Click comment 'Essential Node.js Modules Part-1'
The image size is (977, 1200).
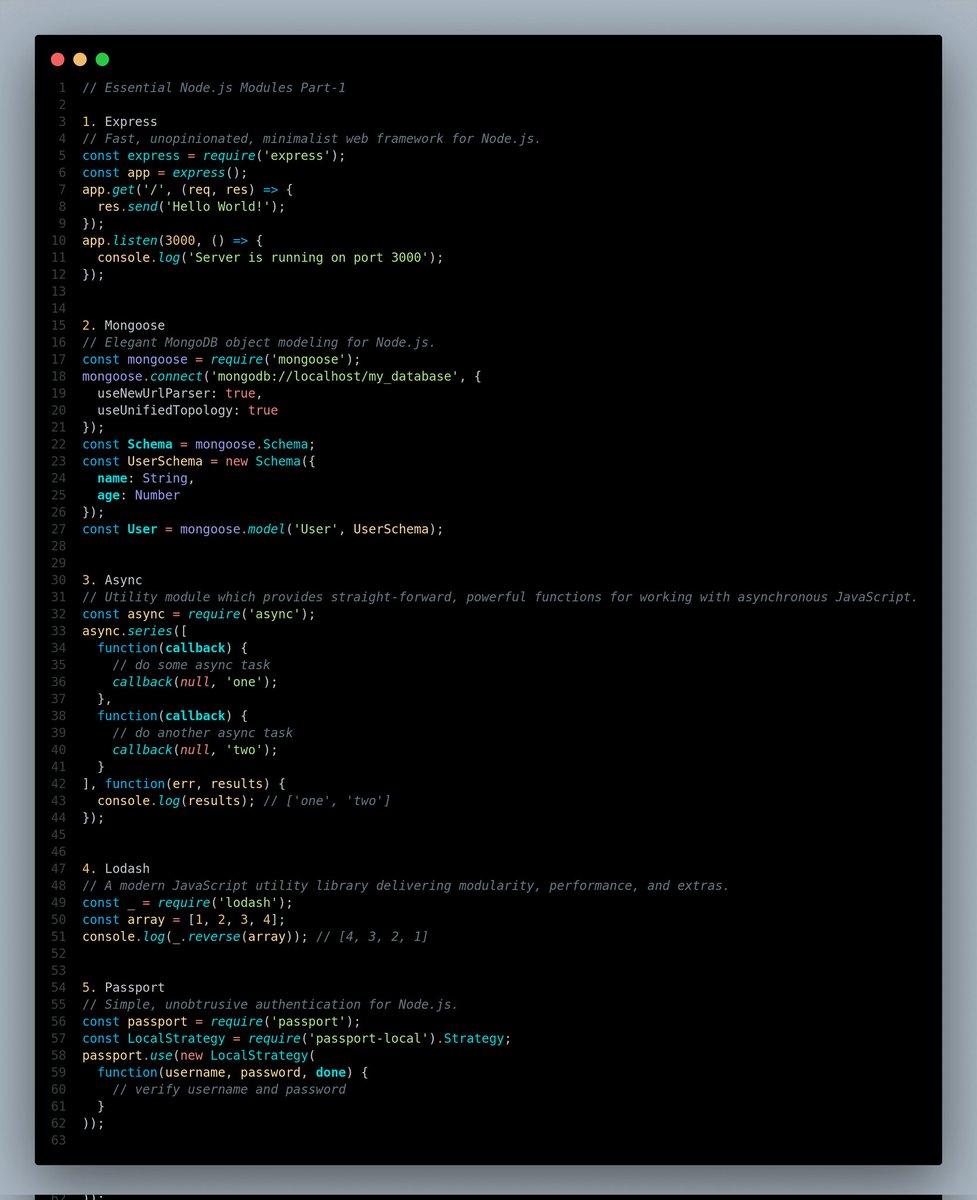click(x=214, y=88)
